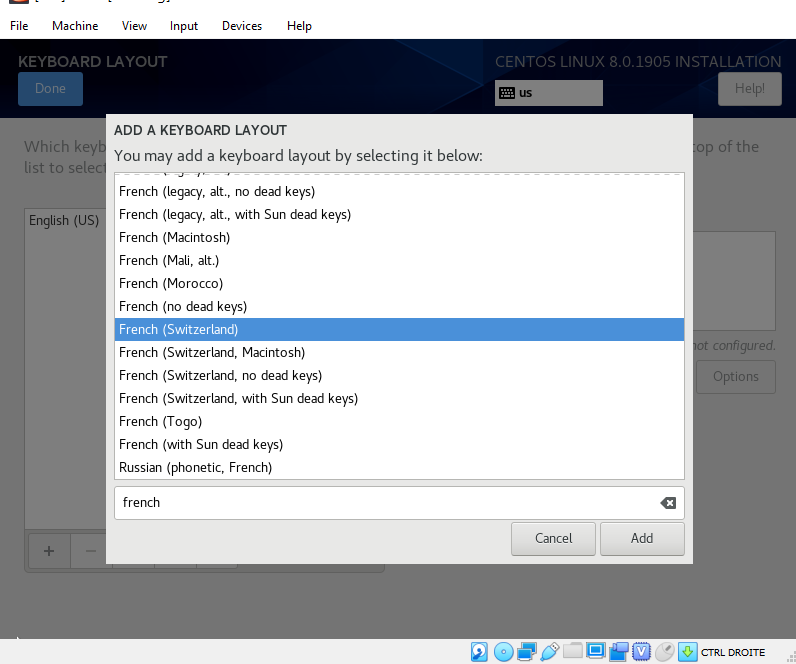Select French (Togo) keyboard layout
This screenshot has width=796, height=664.
pyautogui.click(x=160, y=421)
